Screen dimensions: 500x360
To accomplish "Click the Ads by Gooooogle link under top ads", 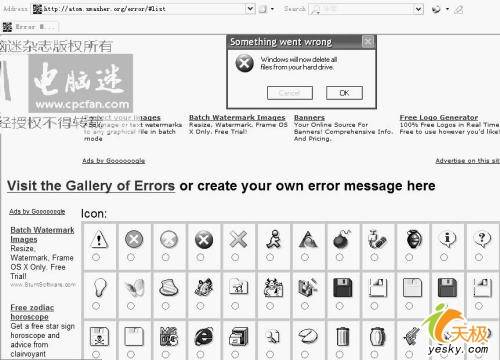I will [x=113, y=161].
